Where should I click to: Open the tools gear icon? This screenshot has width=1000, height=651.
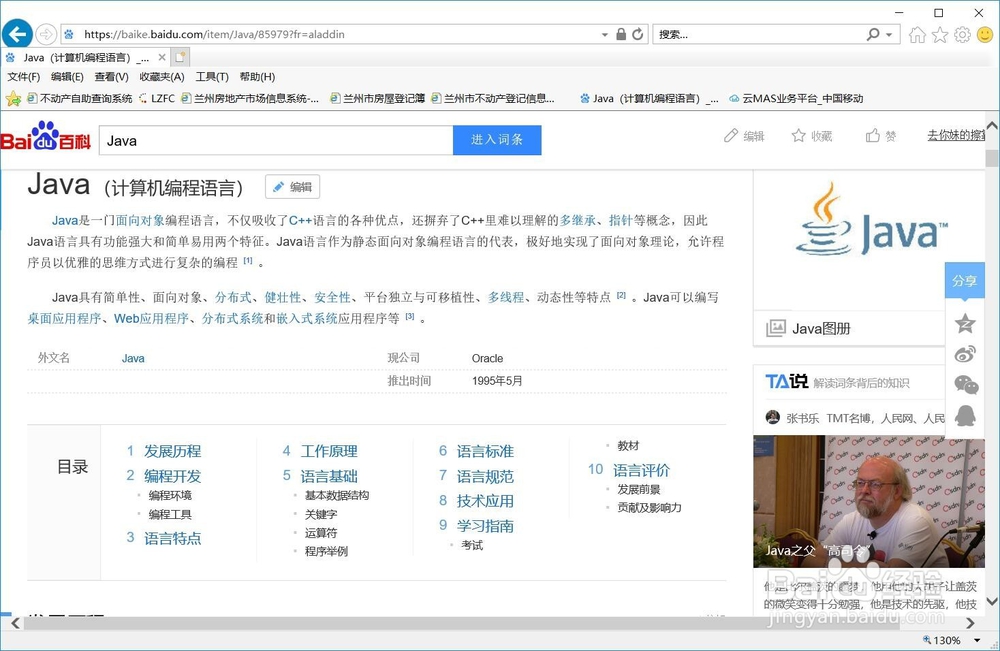point(962,34)
